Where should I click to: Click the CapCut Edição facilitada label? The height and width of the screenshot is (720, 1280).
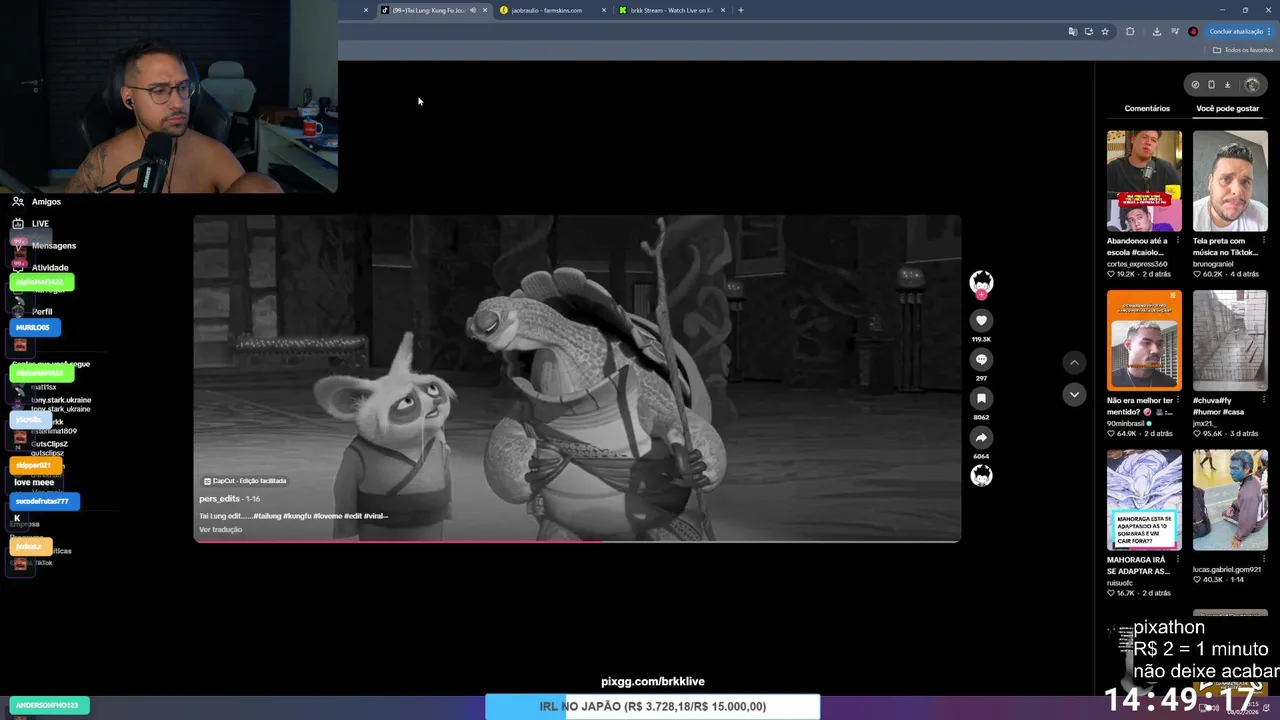tap(245, 481)
